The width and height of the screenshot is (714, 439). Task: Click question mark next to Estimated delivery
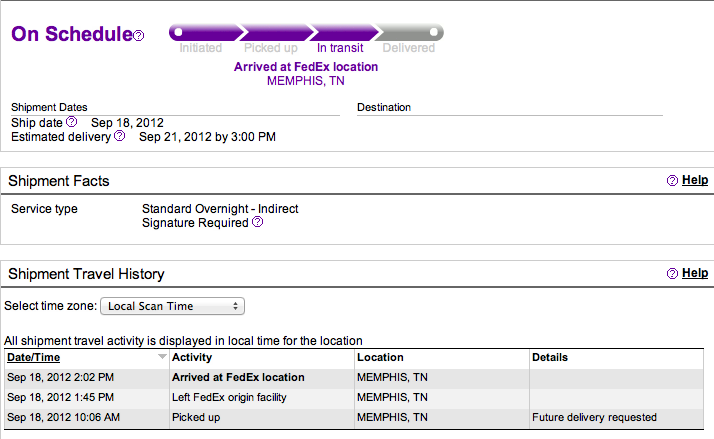119,136
